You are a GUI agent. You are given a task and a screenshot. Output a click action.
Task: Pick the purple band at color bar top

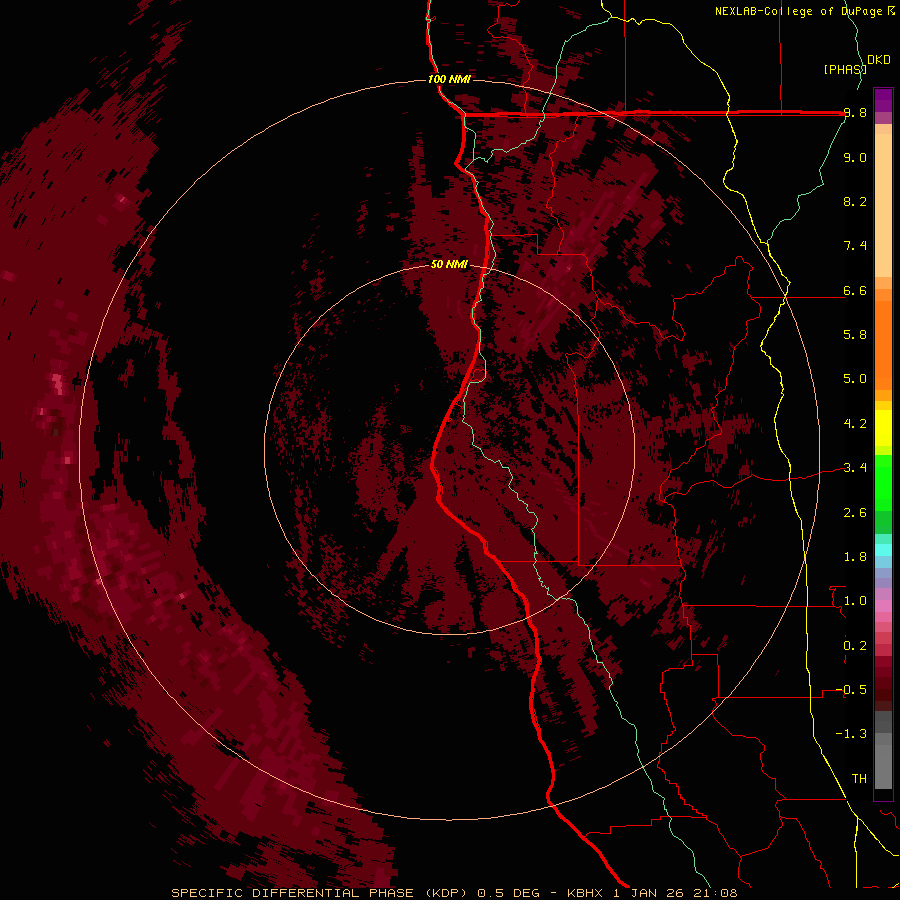[883, 100]
